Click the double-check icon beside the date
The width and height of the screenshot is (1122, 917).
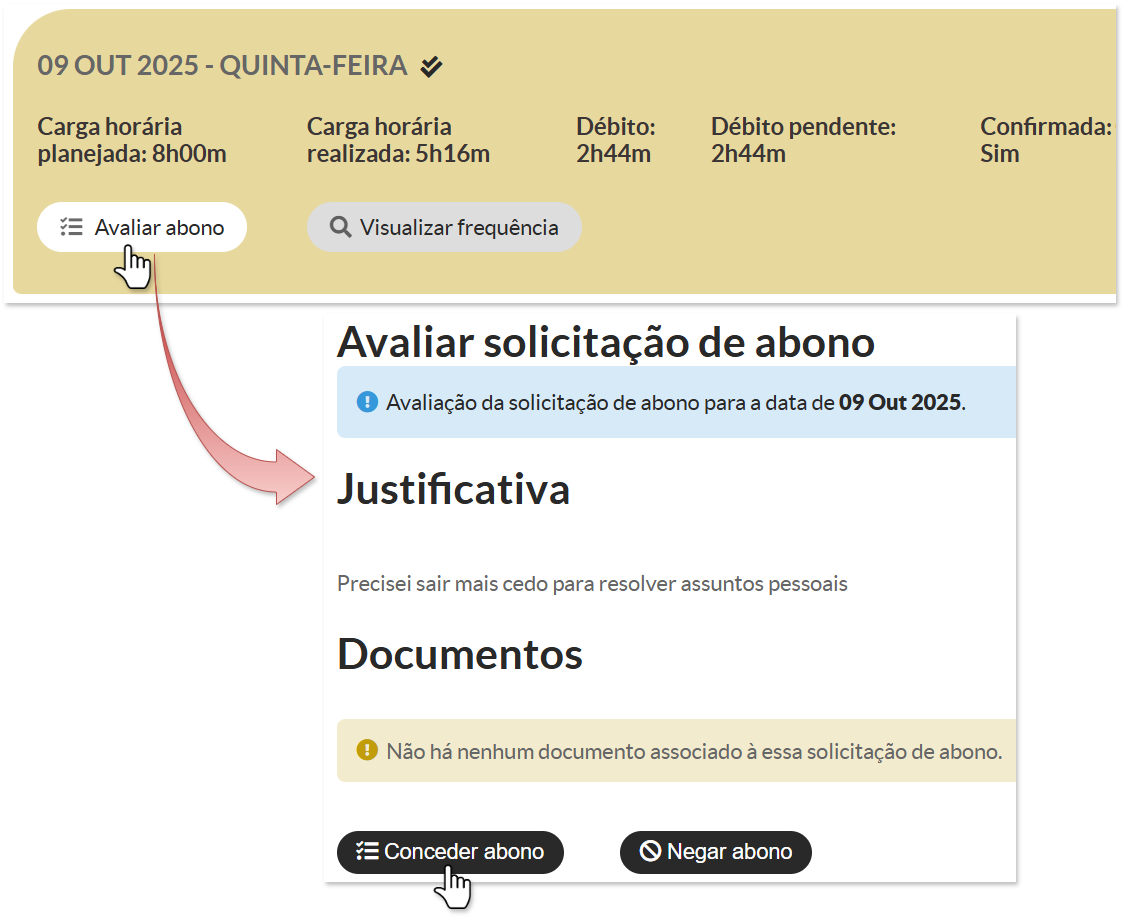click(x=431, y=67)
